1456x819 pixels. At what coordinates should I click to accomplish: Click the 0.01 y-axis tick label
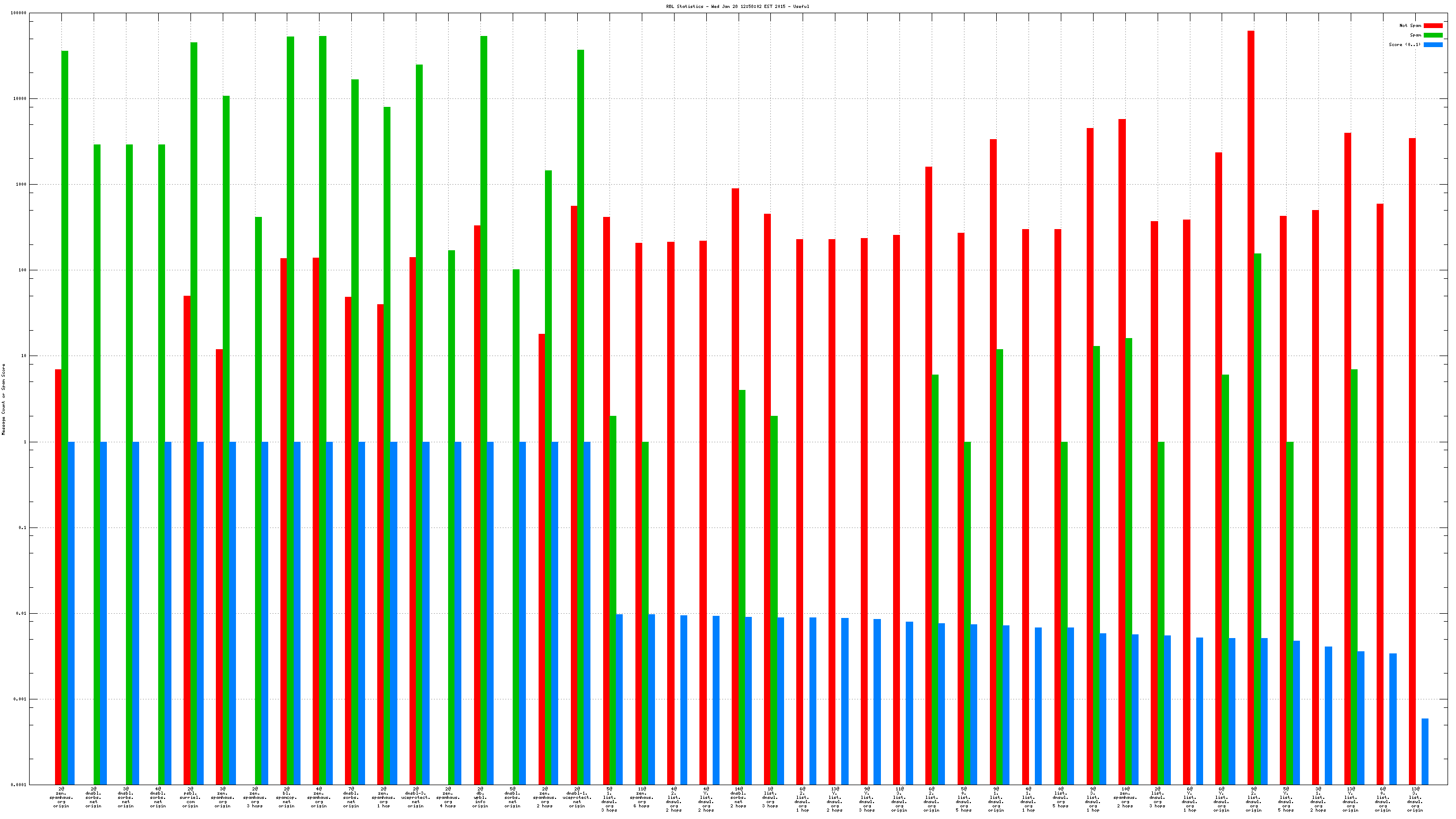tap(22, 613)
